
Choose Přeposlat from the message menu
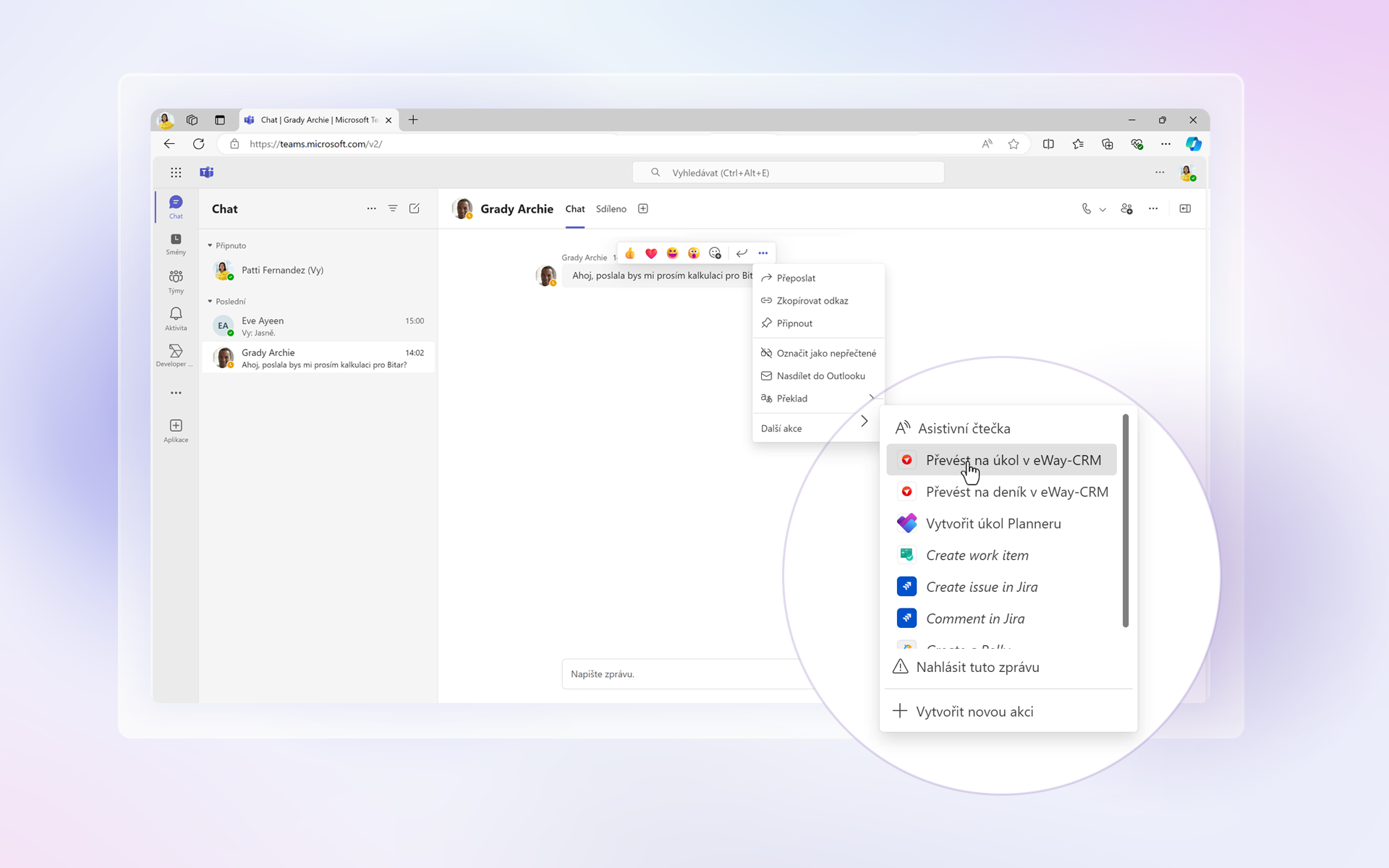pos(818,278)
